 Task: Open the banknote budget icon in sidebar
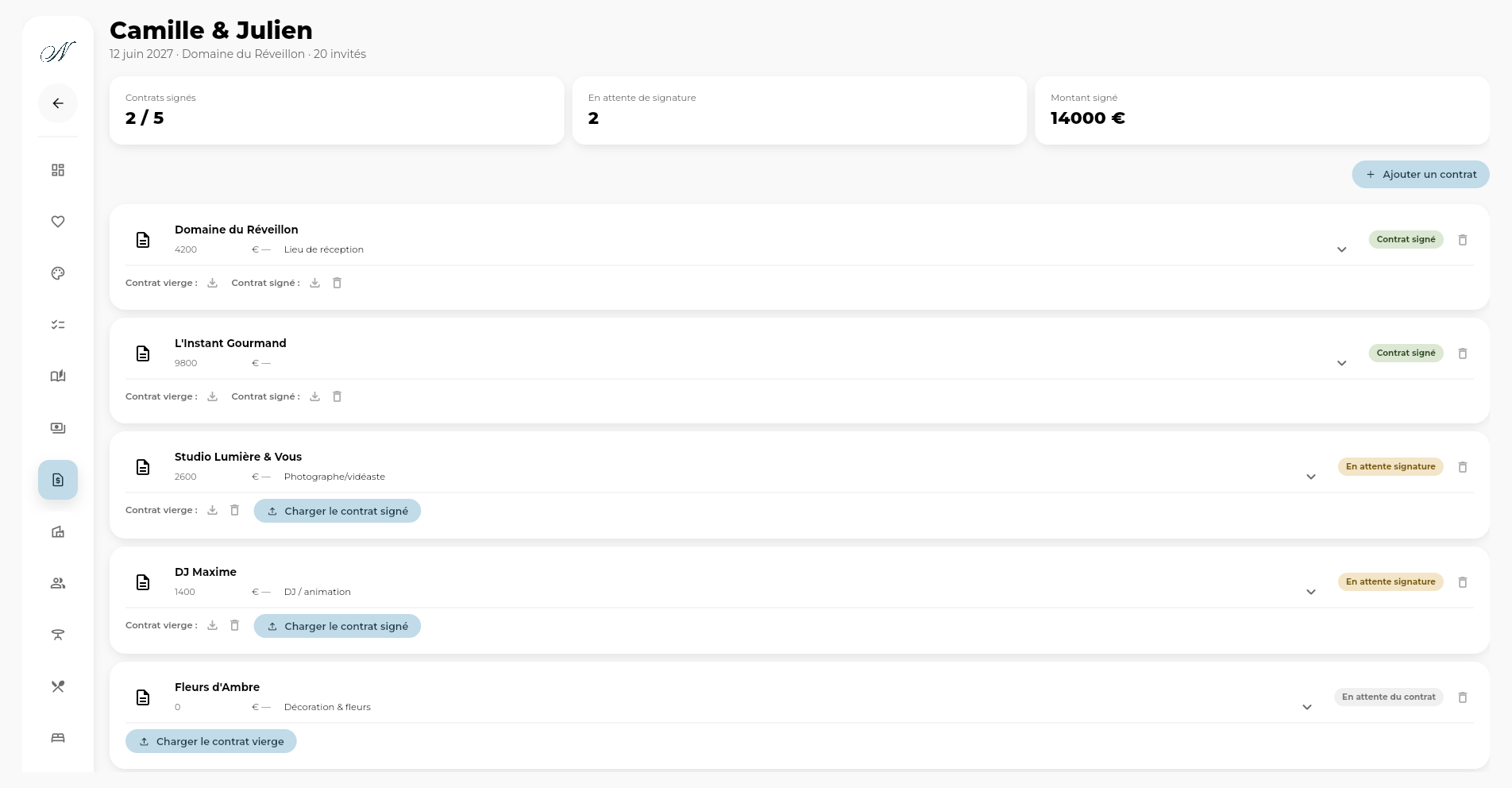click(x=58, y=428)
